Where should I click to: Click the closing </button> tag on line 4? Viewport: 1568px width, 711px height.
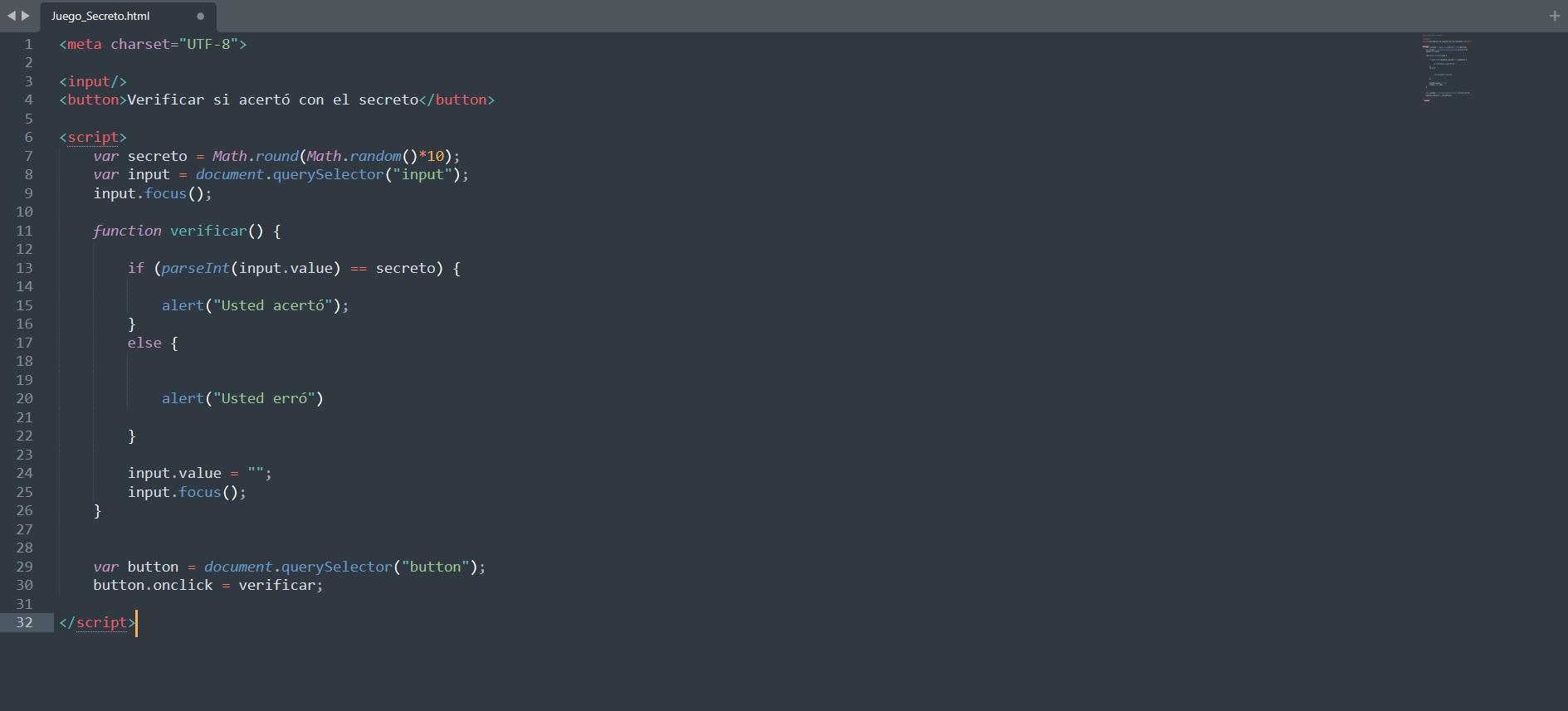point(457,100)
